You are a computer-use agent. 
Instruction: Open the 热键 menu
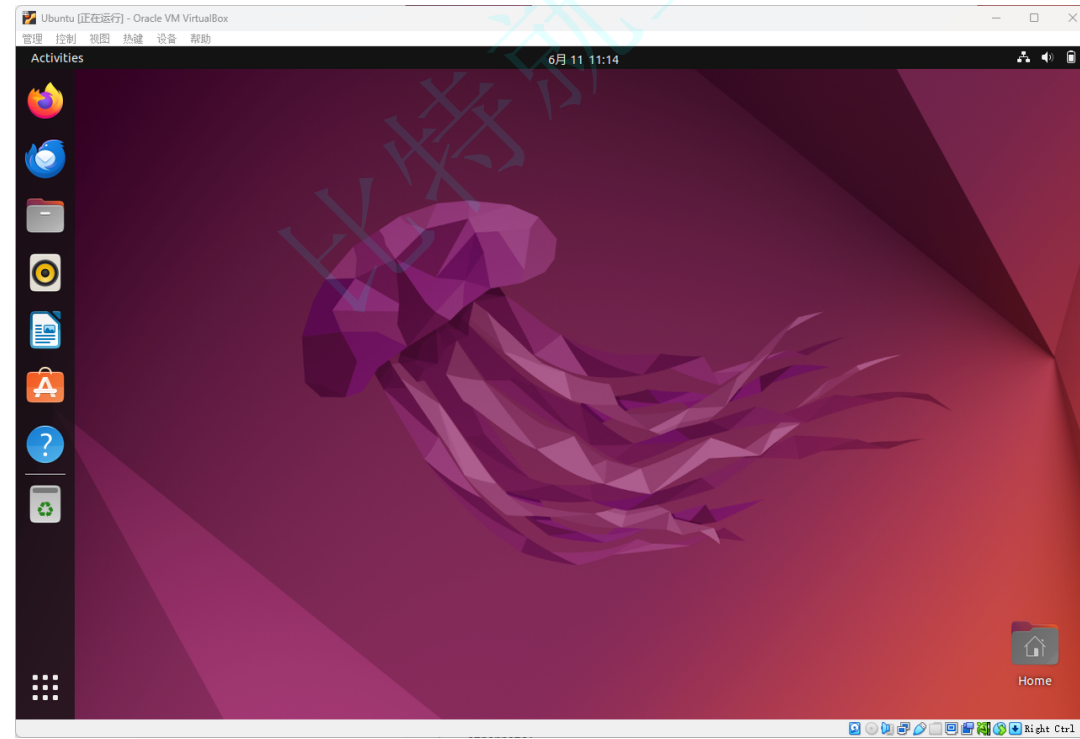[133, 39]
